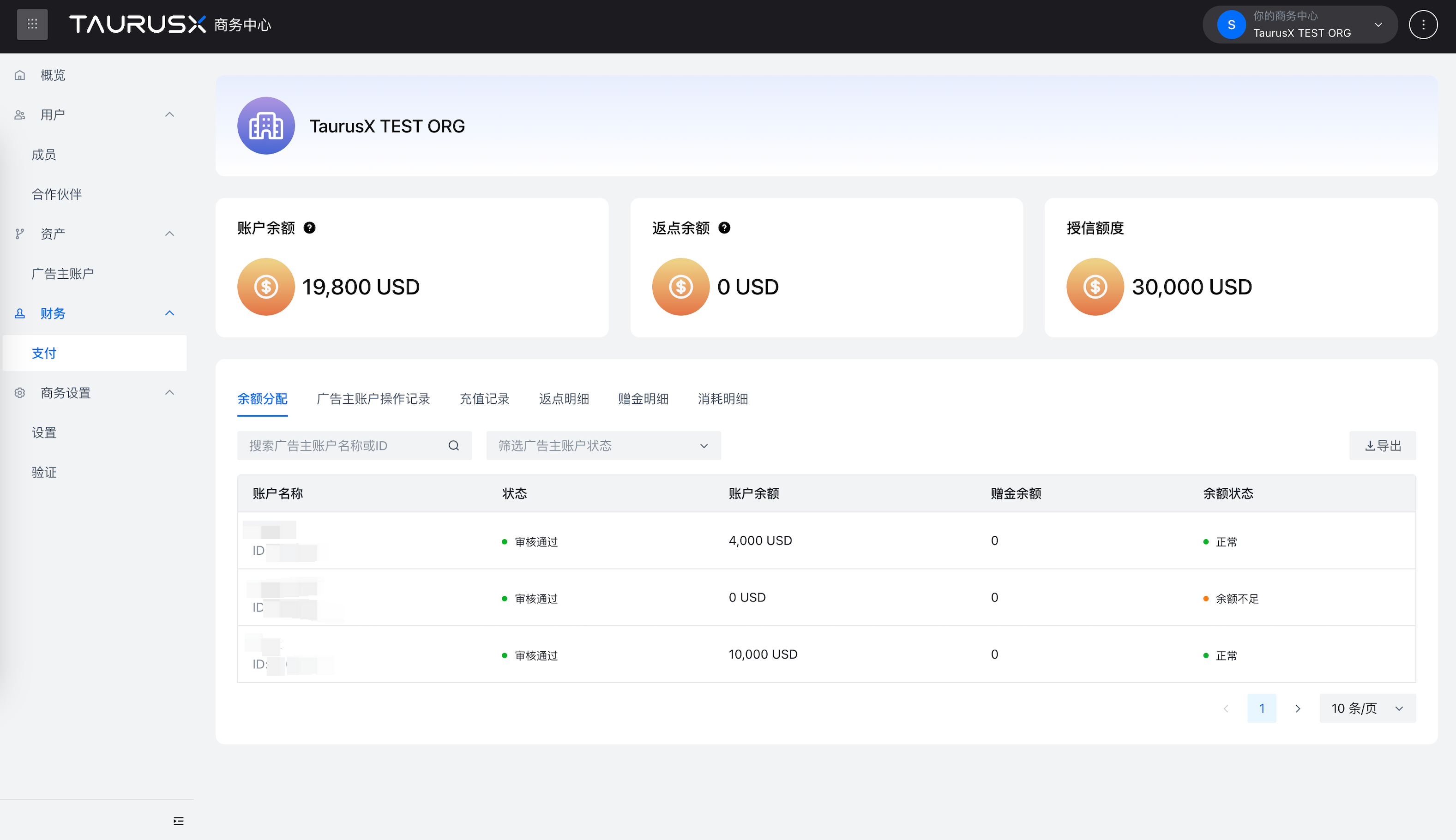This screenshot has height=840, width=1456.
Task: Click the search magnifier icon
Action: [454, 445]
